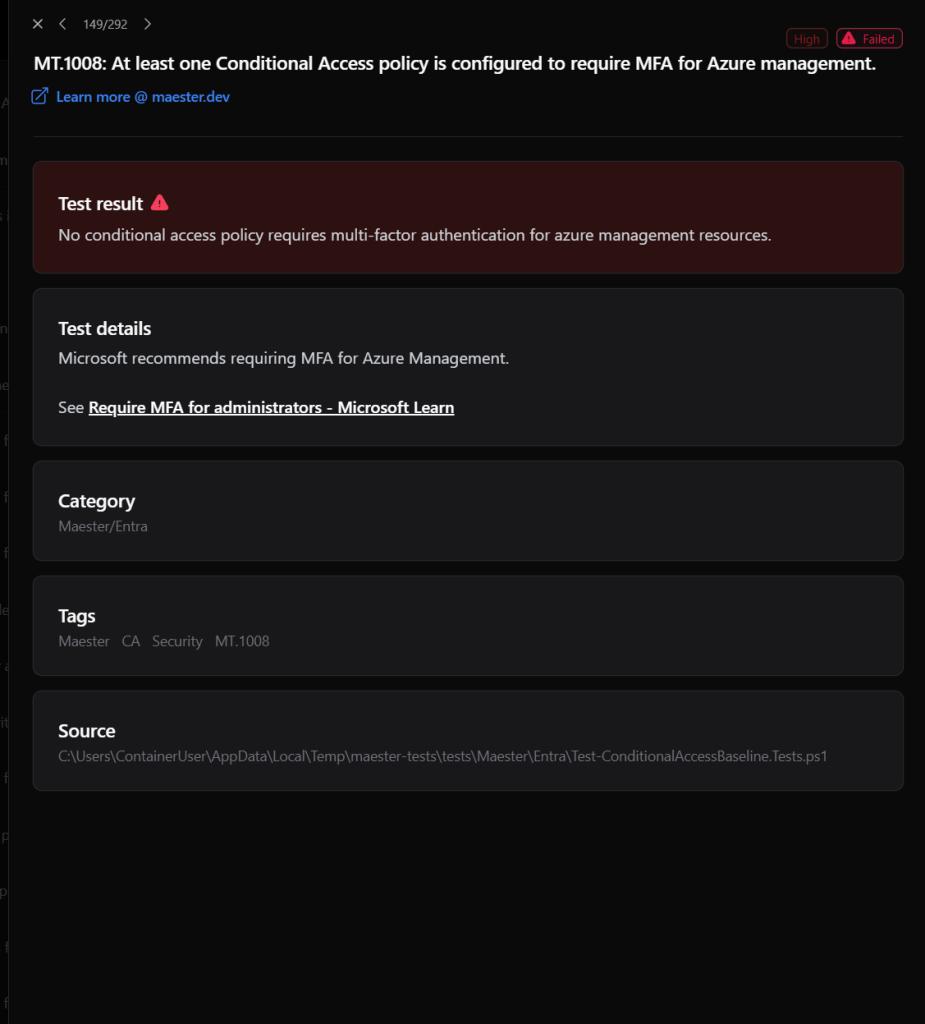This screenshot has width=925, height=1024.
Task: Select the Security tag
Action: pyautogui.click(x=177, y=641)
